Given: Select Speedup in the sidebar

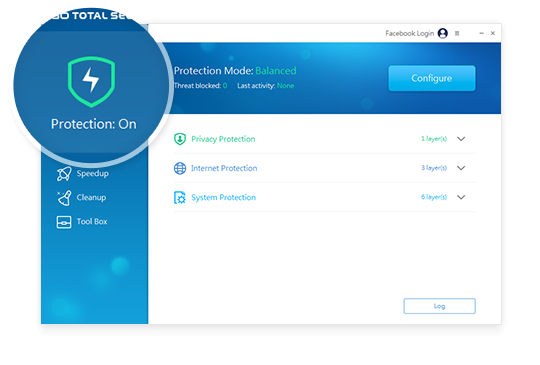Looking at the screenshot, I should tap(92, 174).
